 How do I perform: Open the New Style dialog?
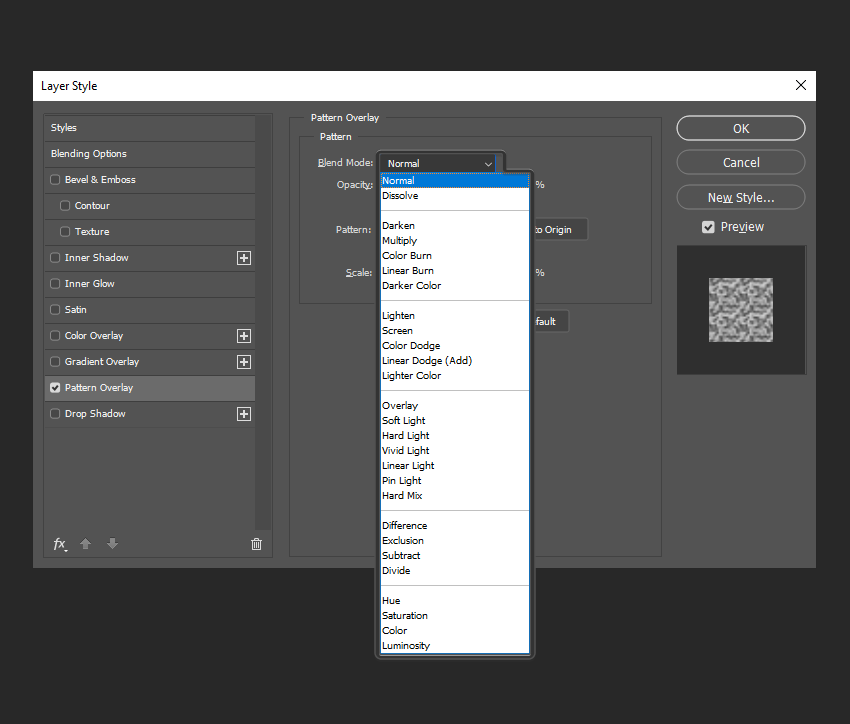pyautogui.click(x=740, y=197)
